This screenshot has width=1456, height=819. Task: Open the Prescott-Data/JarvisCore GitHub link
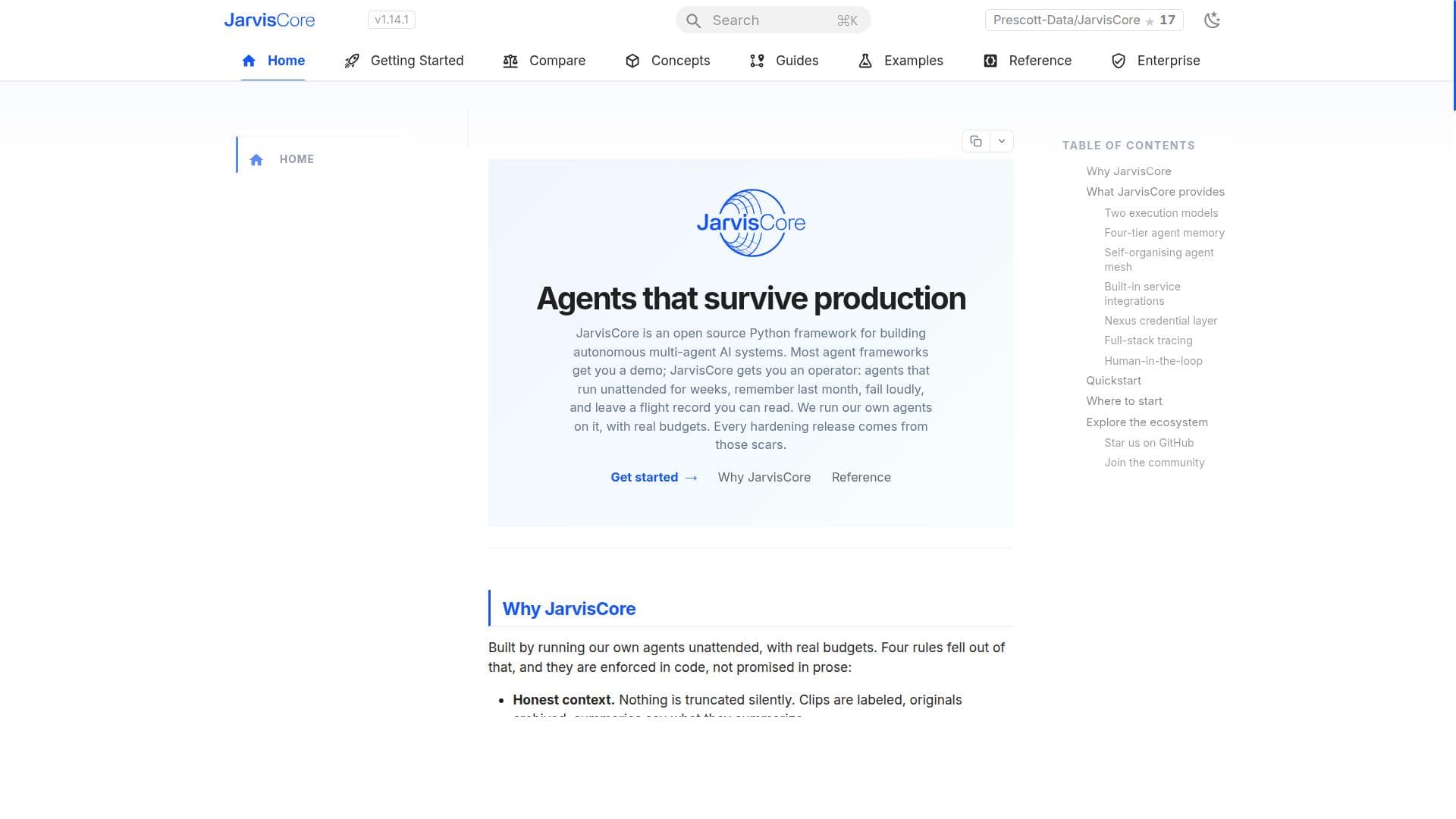tap(1084, 20)
